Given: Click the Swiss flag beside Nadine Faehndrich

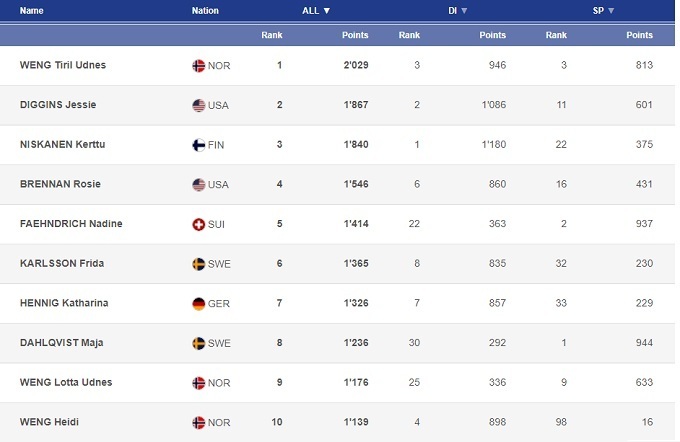Looking at the screenshot, I should click(x=198, y=224).
